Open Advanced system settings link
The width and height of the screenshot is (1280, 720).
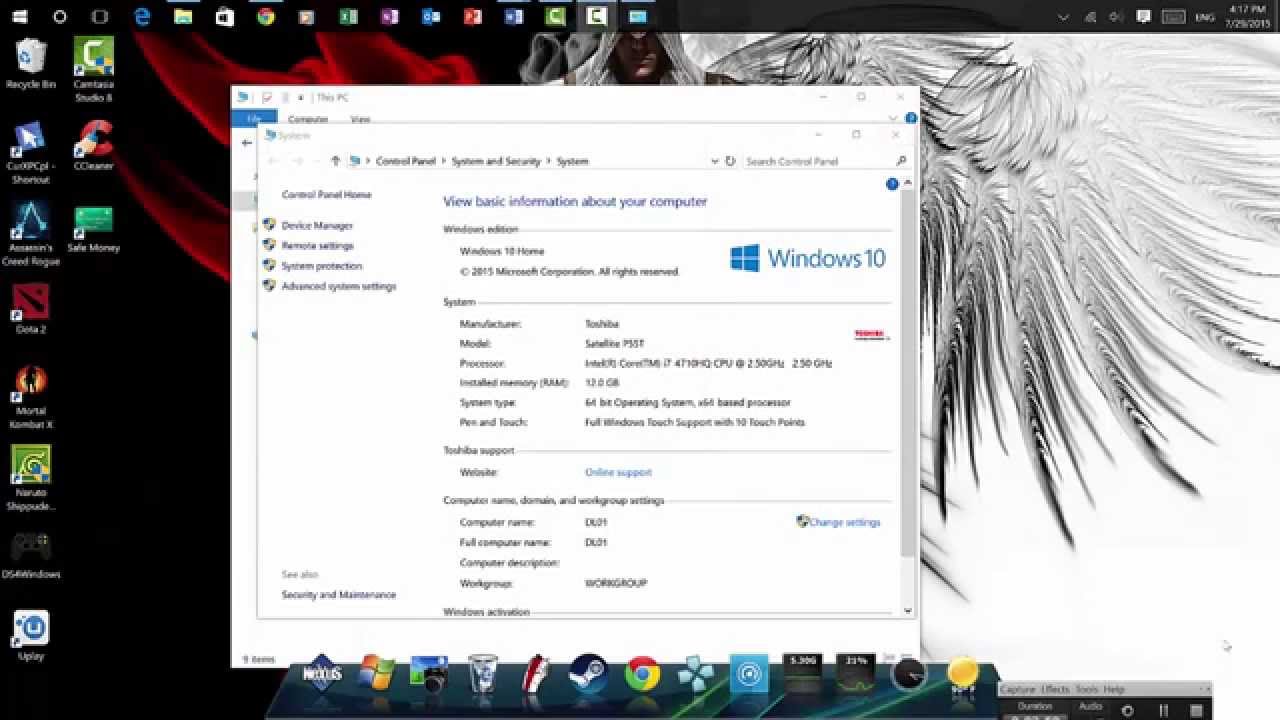pyautogui.click(x=339, y=286)
